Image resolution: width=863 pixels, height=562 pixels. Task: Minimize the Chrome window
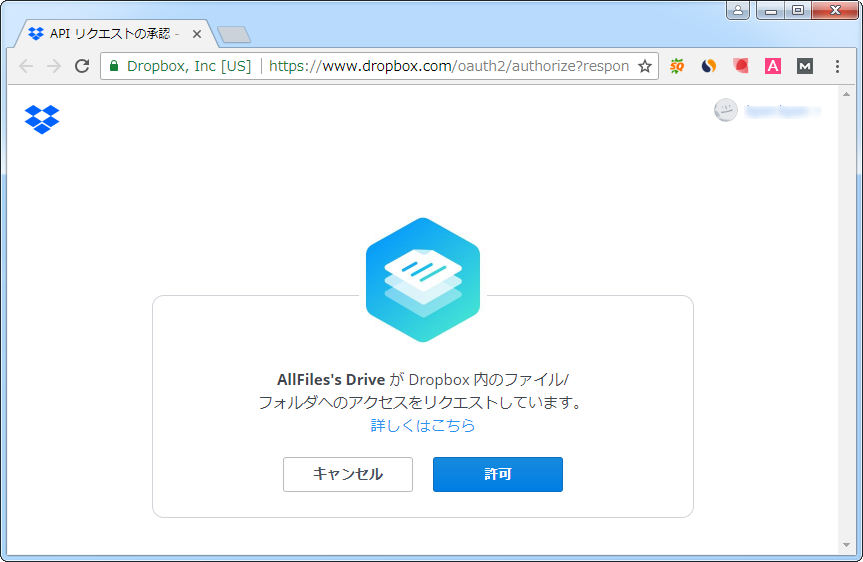[x=771, y=10]
